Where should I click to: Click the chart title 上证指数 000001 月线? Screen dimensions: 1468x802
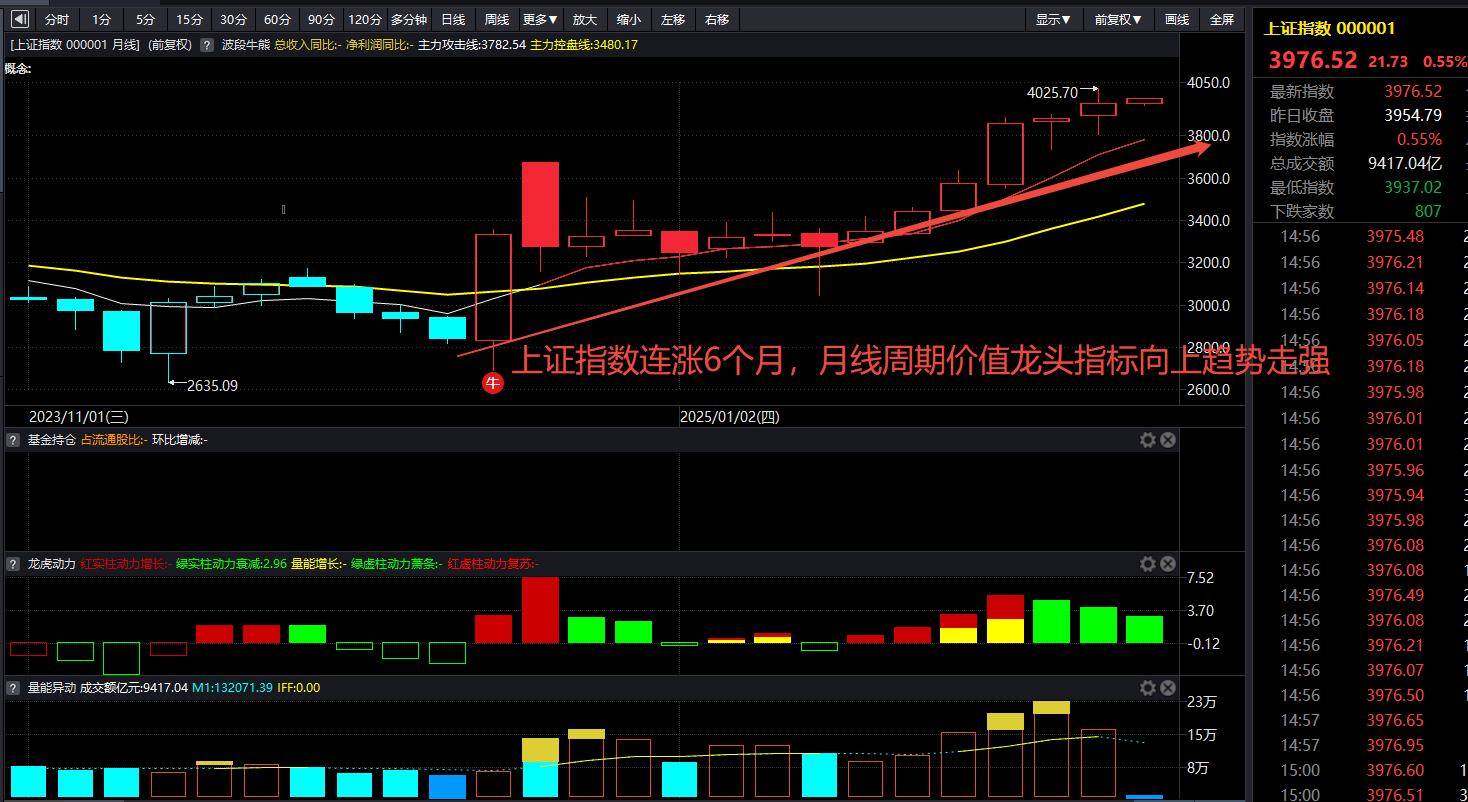coord(75,45)
